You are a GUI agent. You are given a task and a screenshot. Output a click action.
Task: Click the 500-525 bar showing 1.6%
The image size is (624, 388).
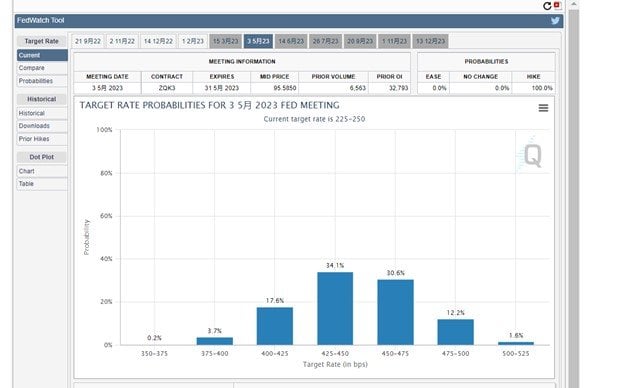pyautogui.click(x=516, y=343)
